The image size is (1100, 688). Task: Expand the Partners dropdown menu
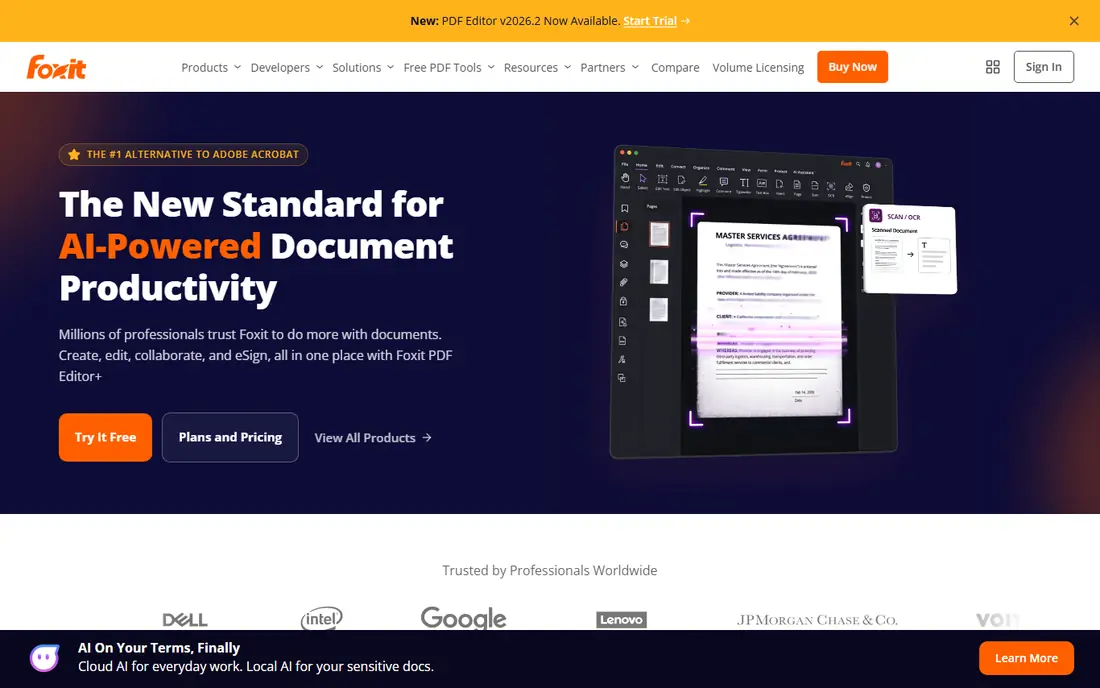[x=609, y=67]
